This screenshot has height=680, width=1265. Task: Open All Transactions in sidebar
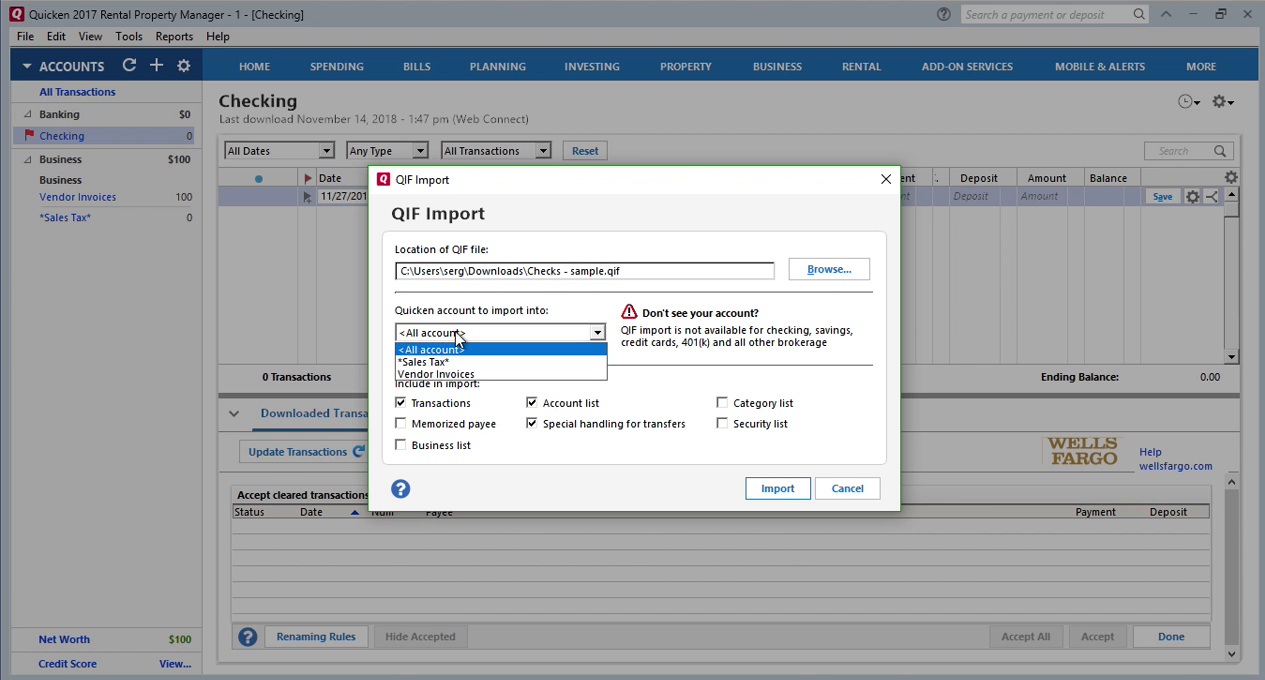tap(77, 92)
